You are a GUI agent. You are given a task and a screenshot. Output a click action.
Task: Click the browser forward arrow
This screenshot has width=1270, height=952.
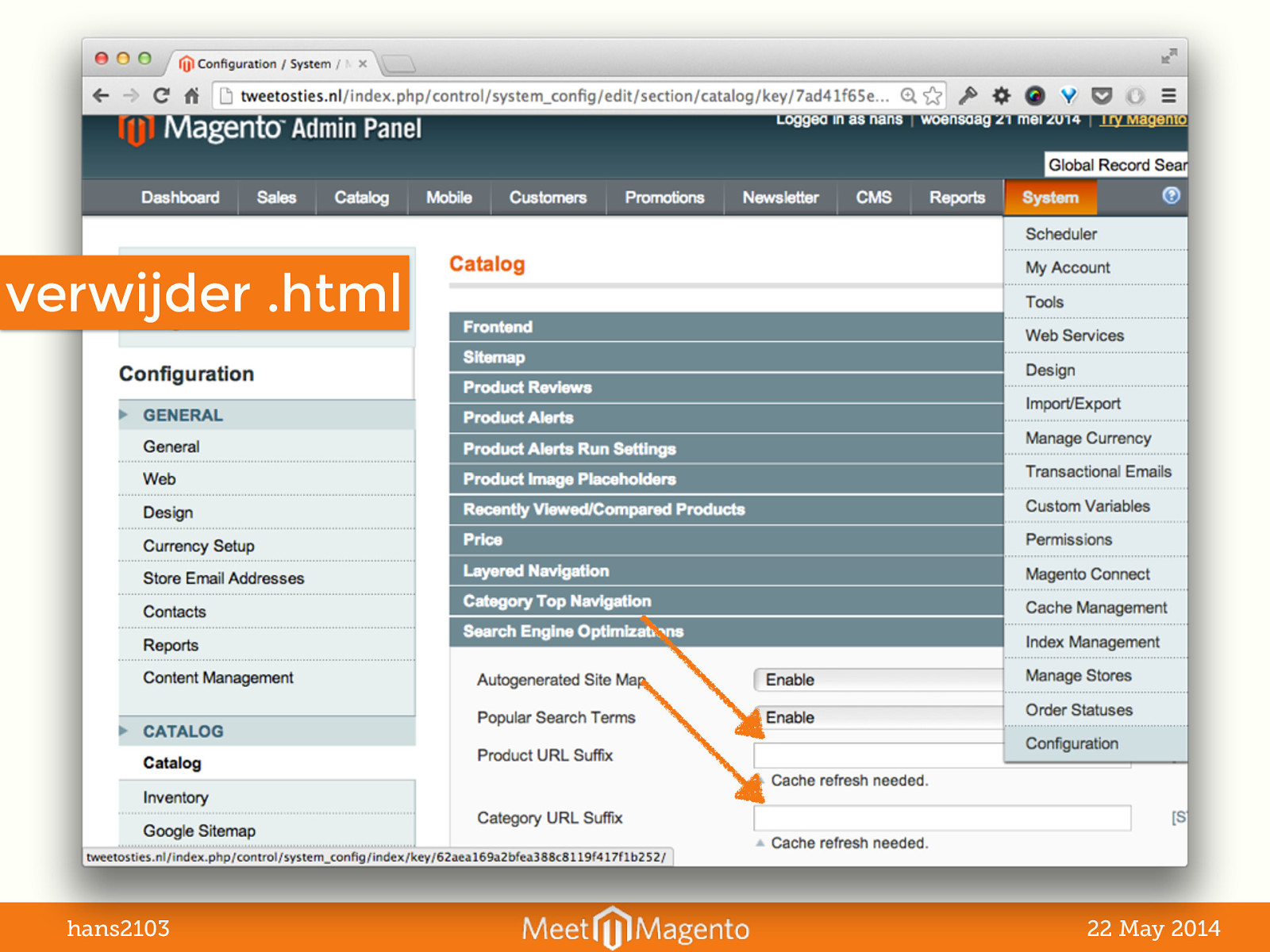click(x=131, y=96)
